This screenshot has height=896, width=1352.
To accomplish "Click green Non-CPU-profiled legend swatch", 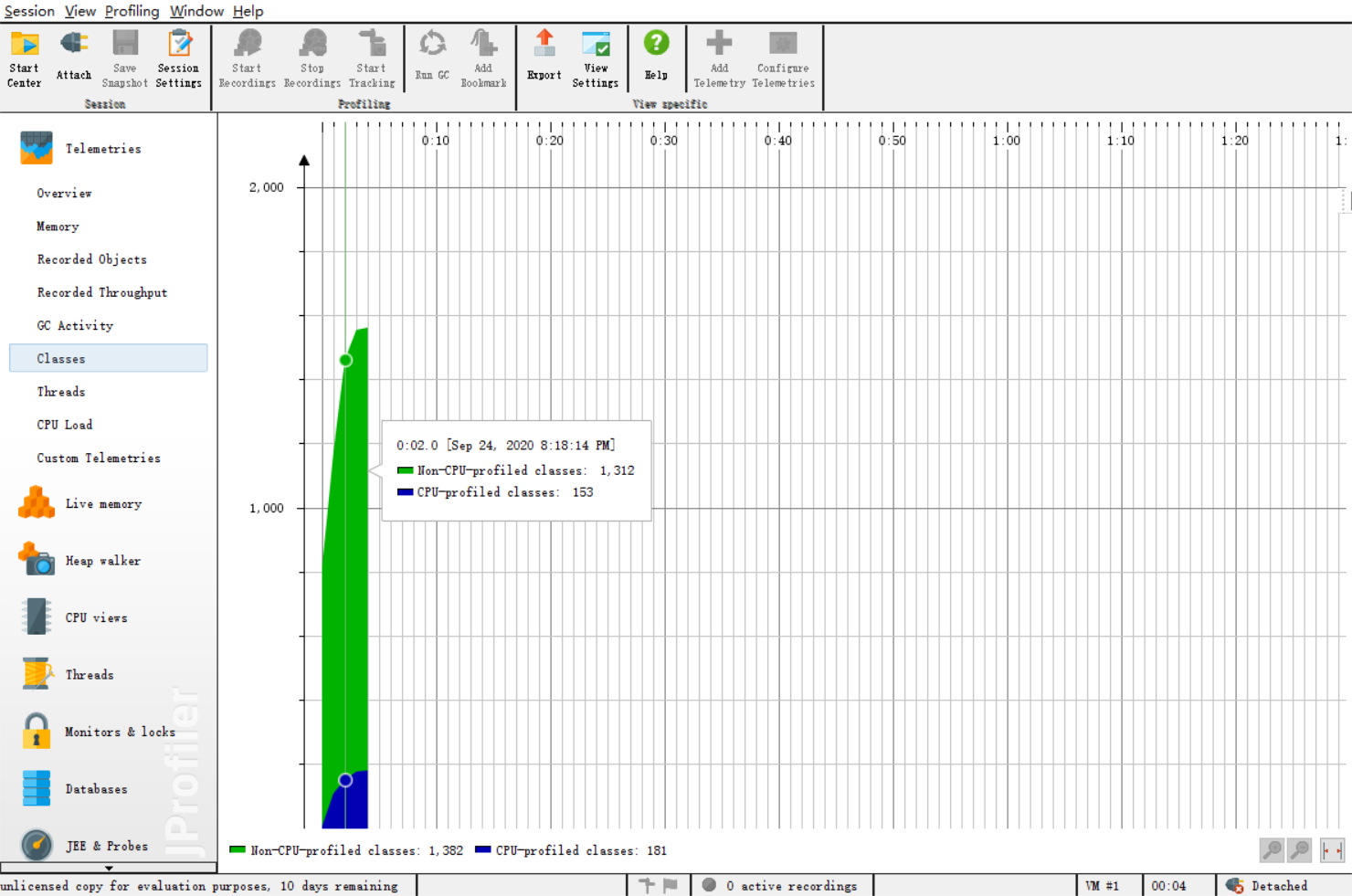I will 238,849.
